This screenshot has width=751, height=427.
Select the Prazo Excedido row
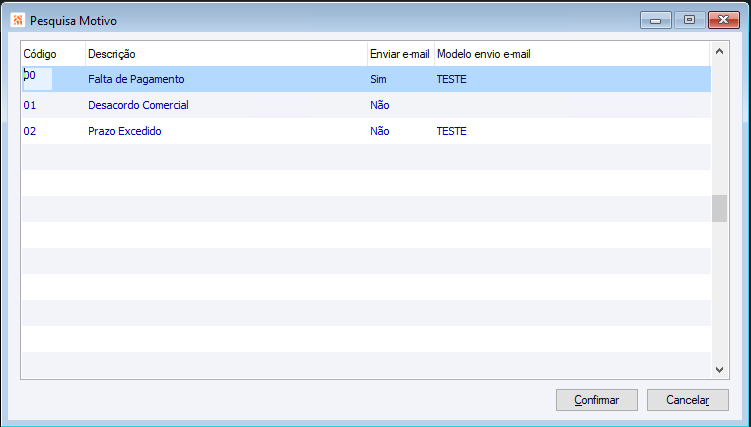pos(366,131)
